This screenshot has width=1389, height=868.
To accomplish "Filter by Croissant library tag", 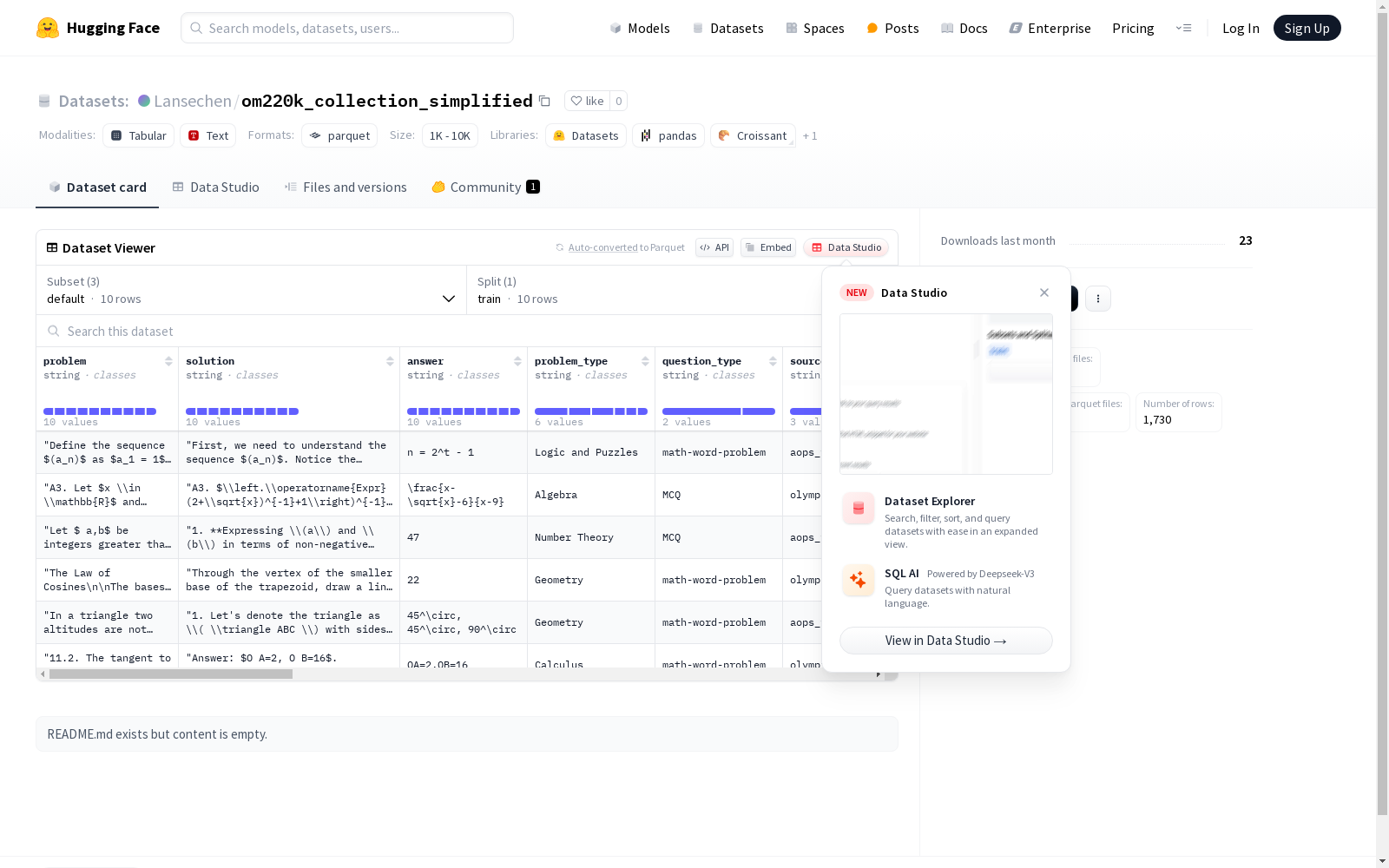I will click(753, 135).
